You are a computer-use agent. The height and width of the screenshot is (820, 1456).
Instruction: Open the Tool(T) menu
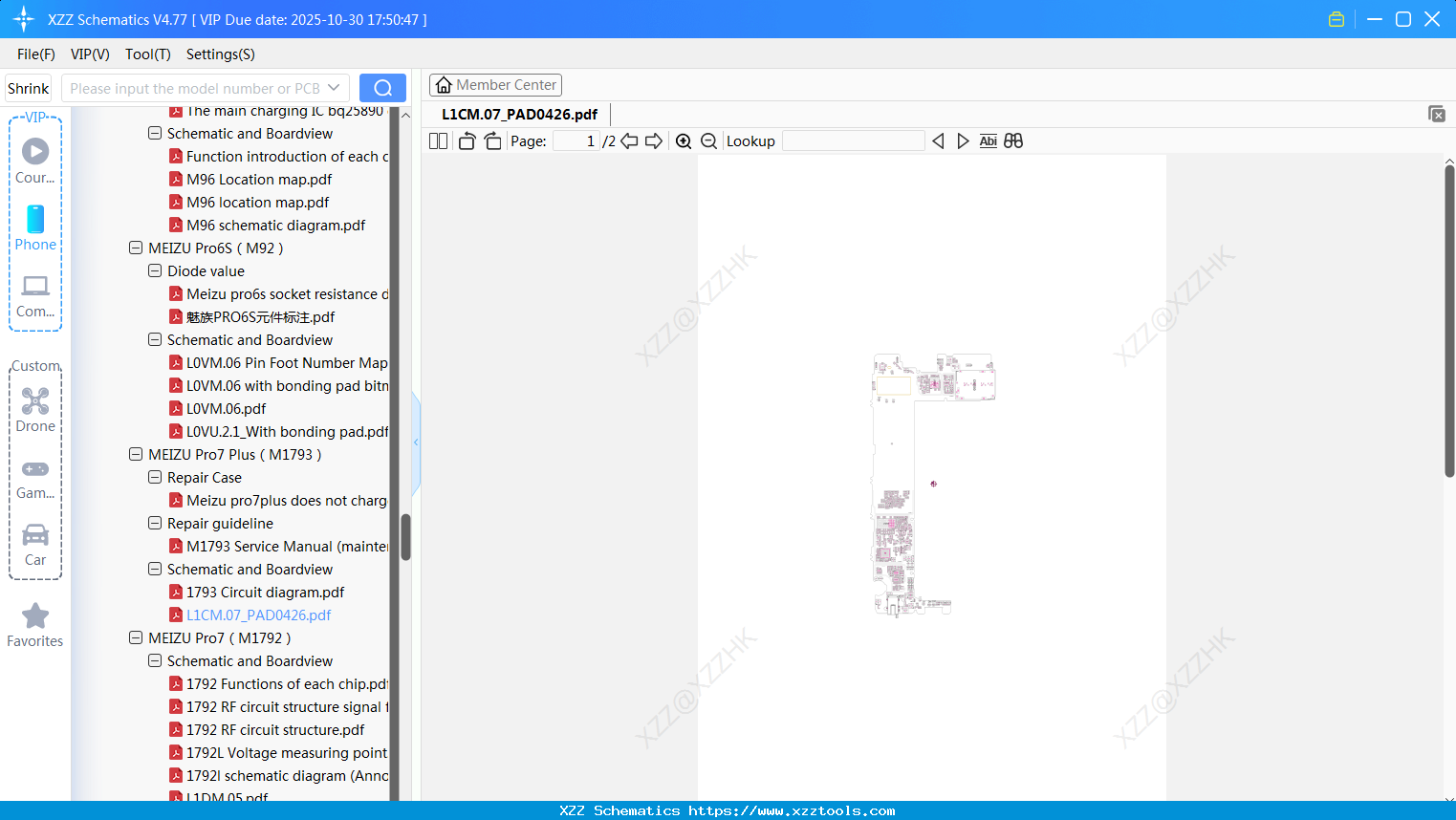[x=148, y=54]
